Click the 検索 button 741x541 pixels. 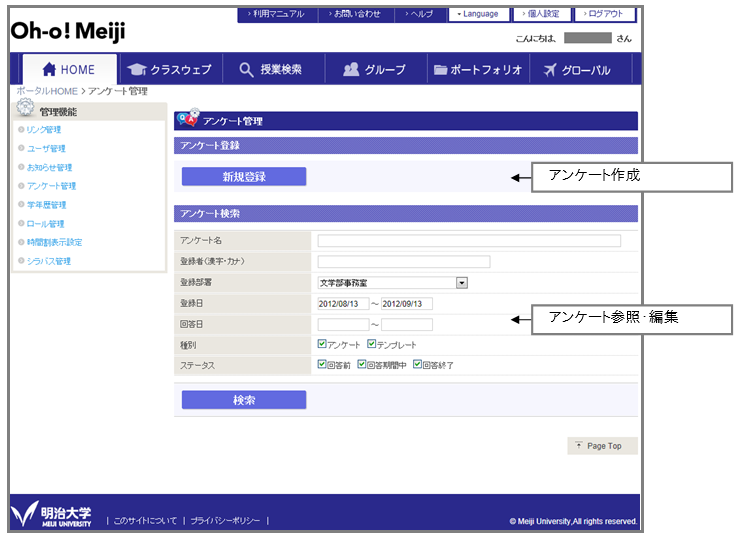(x=244, y=400)
